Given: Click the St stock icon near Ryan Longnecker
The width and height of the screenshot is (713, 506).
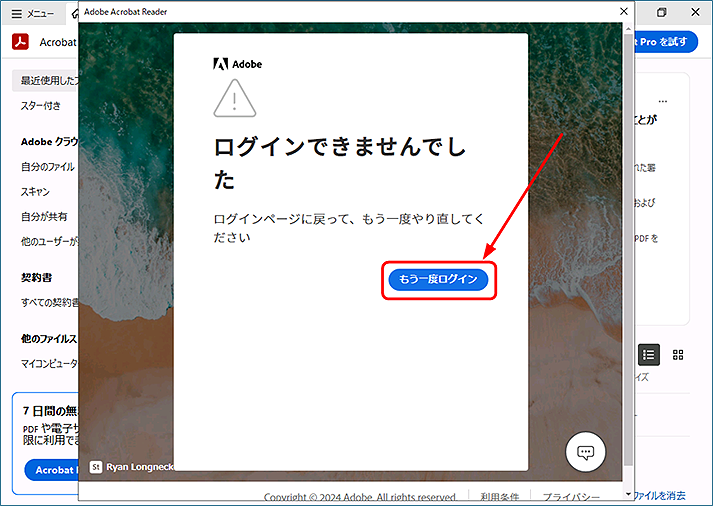Looking at the screenshot, I should pyautogui.click(x=95, y=467).
